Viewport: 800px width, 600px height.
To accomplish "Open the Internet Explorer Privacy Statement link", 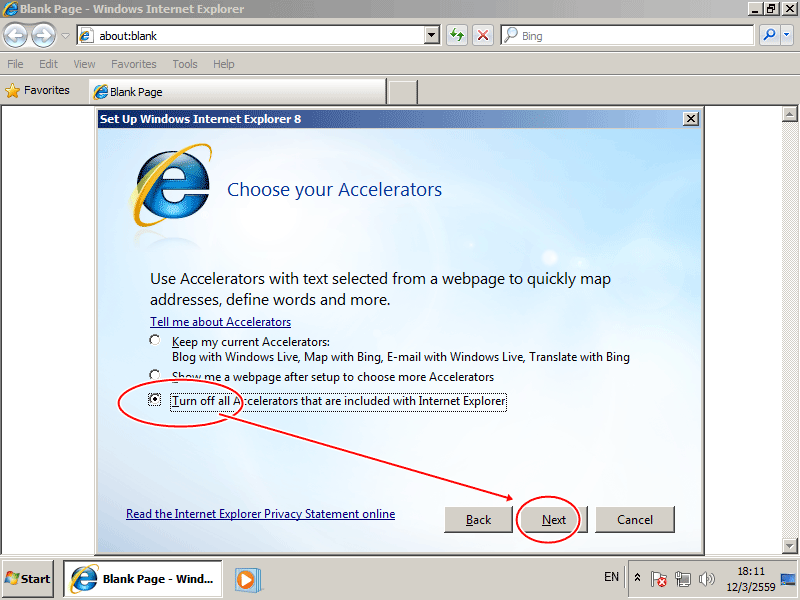I will click(260, 514).
